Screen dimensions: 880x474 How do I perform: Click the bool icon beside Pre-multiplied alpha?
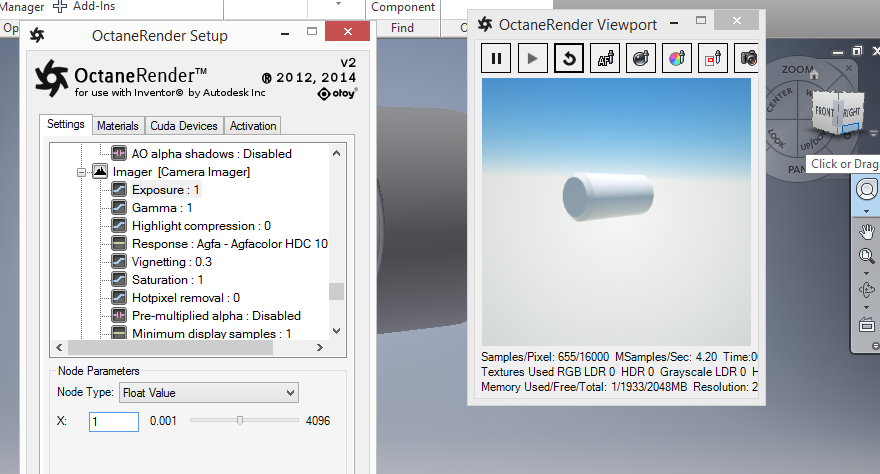tap(118, 315)
